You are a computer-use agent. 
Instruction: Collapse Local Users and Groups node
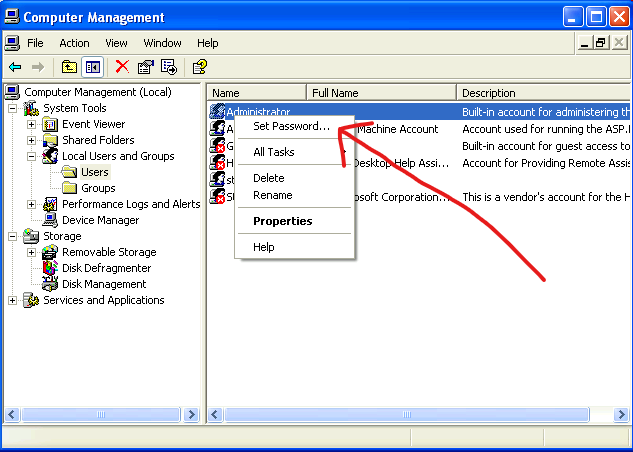(x=31, y=156)
